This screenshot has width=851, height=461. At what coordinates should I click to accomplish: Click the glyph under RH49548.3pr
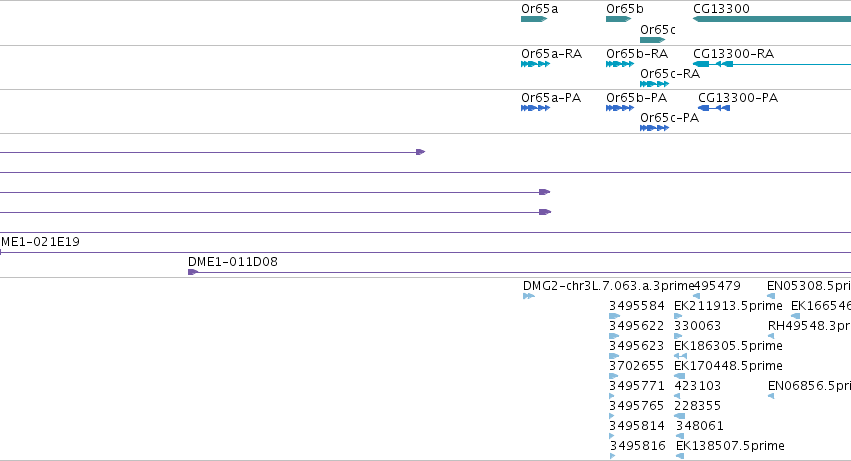pyautogui.click(x=771, y=336)
